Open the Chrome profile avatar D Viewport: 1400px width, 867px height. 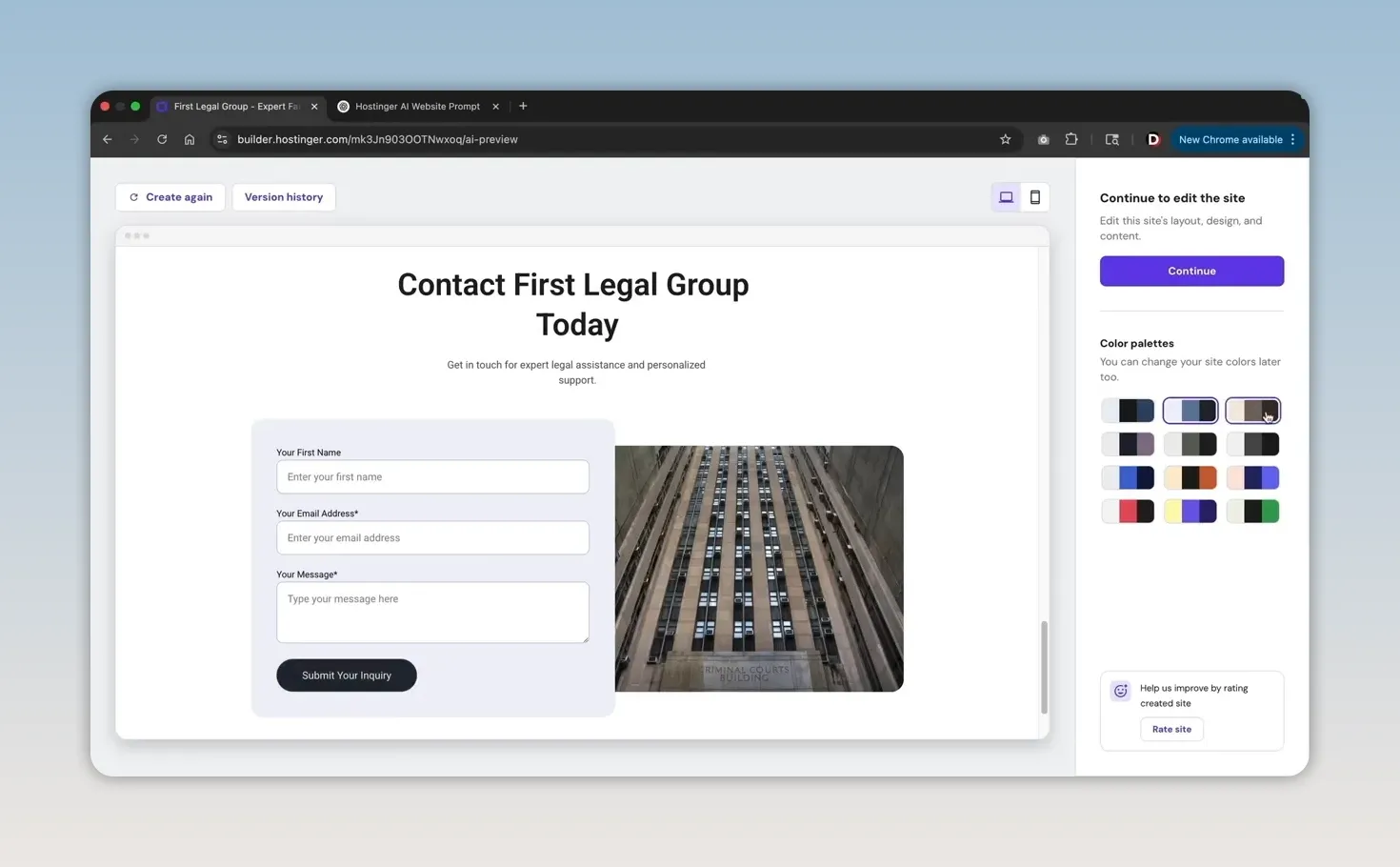1153,139
